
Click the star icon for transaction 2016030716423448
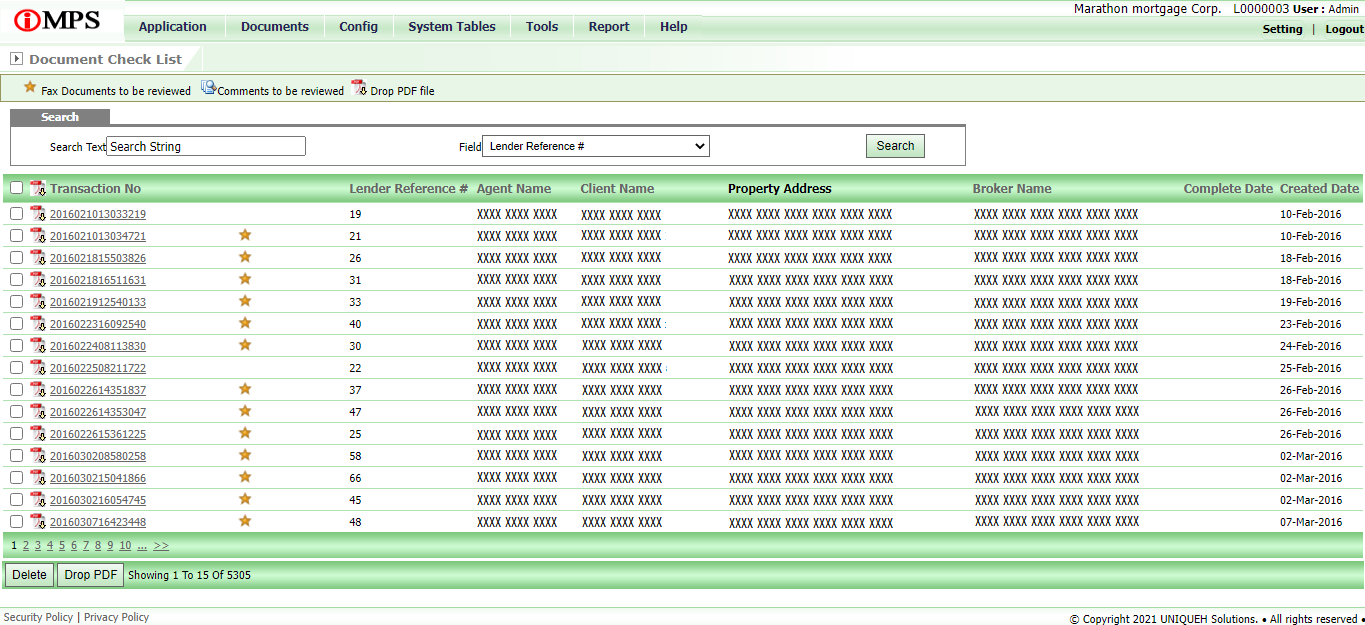[245, 521]
